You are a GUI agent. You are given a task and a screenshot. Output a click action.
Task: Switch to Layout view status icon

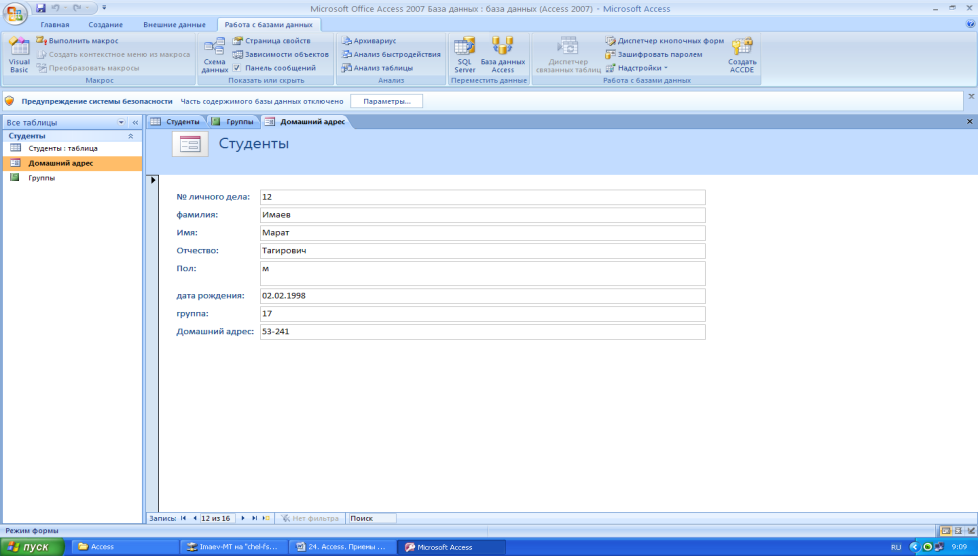[x=959, y=530]
